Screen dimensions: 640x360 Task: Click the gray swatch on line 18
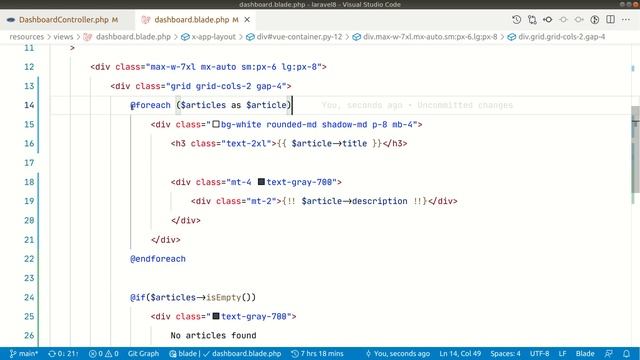pyautogui.click(x=261, y=181)
